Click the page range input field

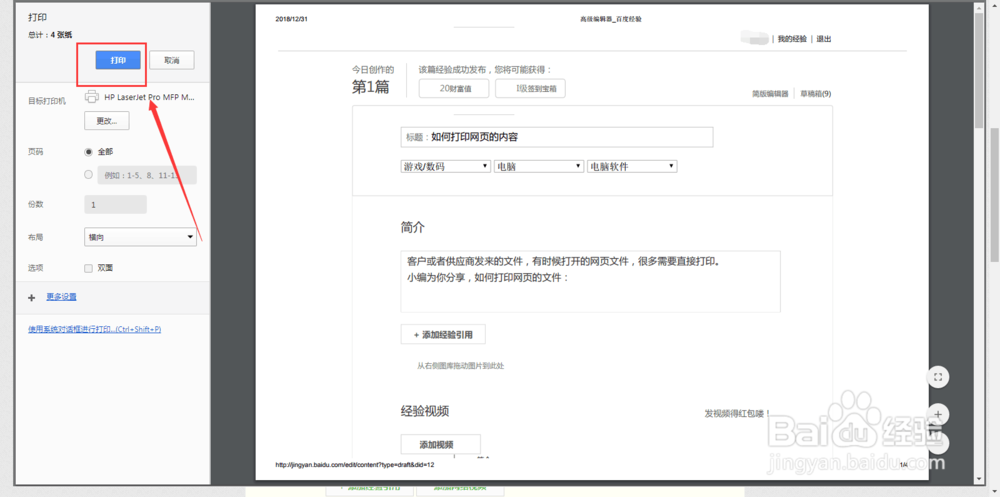click(x=147, y=175)
